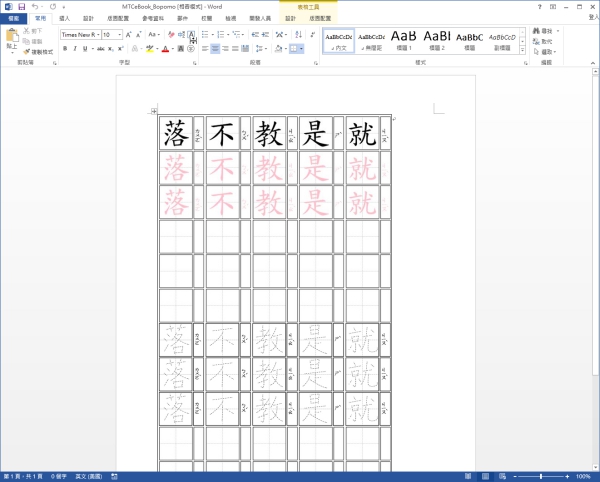
Task: Switch to the Mailings (郵件) tab
Action: pos(183,18)
